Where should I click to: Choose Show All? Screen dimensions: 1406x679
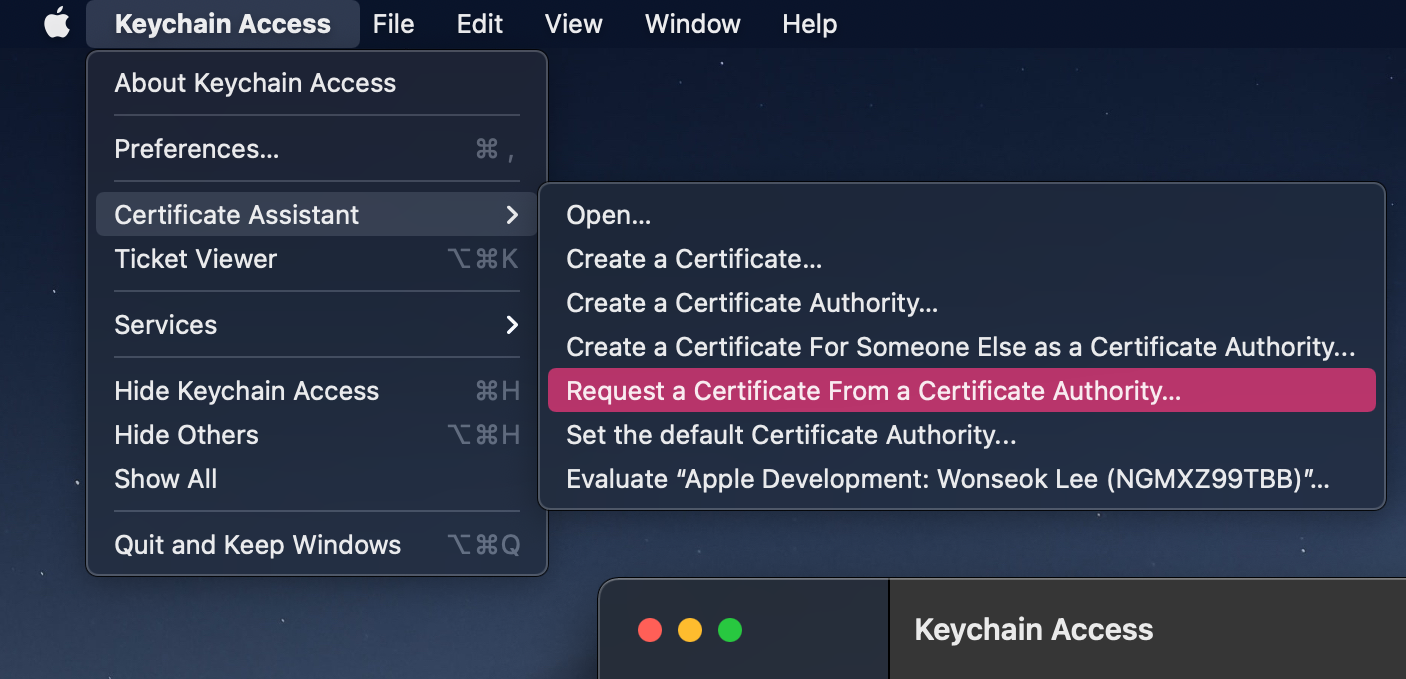pyautogui.click(x=317, y=479)
